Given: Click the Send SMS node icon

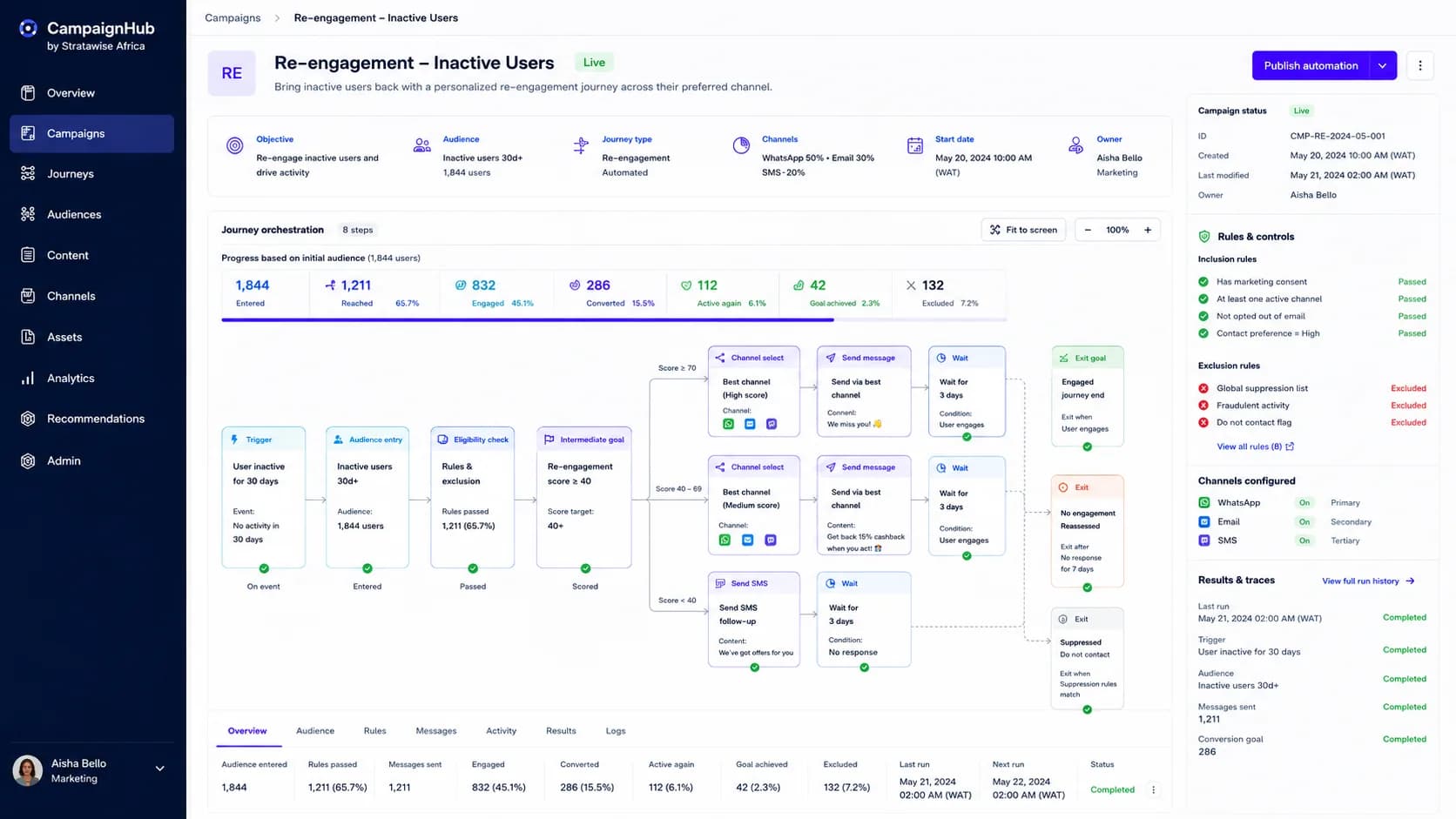Looking at the screenshot, I should pyautogui.click(x=720, y=583).
